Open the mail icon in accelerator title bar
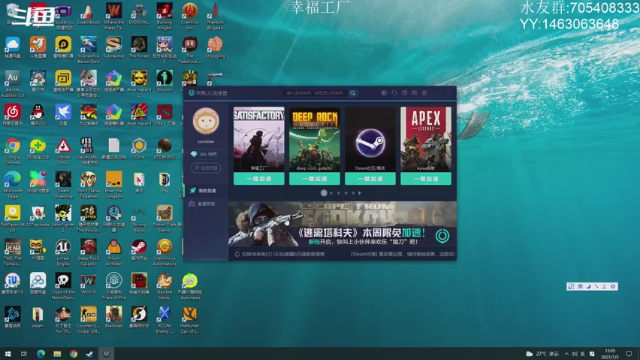The width and height of the screenshot is (640, 360). (x=414, y=93)
